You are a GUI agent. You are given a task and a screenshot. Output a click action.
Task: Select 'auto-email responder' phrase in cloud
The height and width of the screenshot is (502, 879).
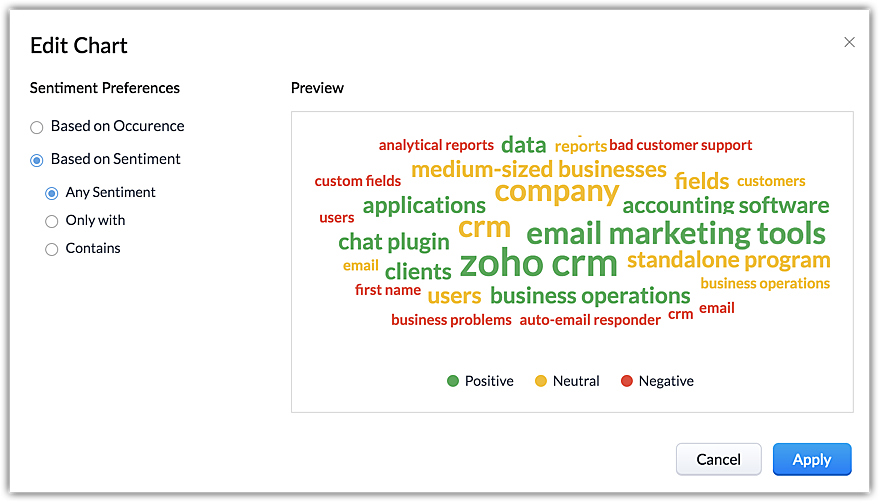coord(590,320)
